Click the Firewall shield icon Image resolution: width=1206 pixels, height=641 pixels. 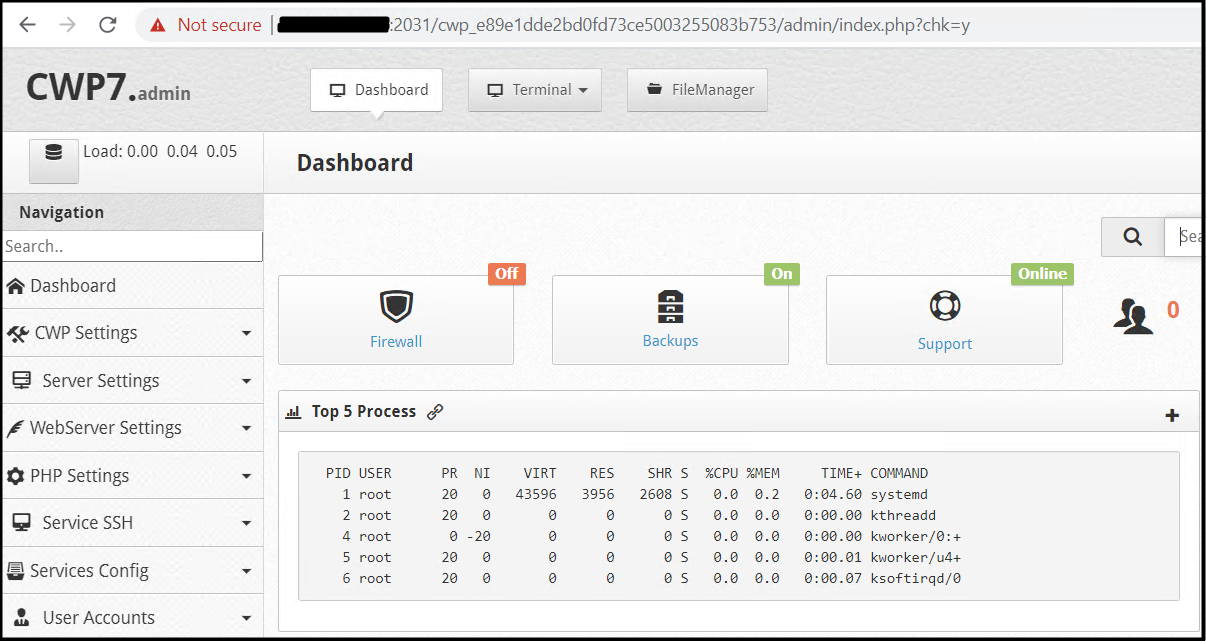click(x=396, y=306)
